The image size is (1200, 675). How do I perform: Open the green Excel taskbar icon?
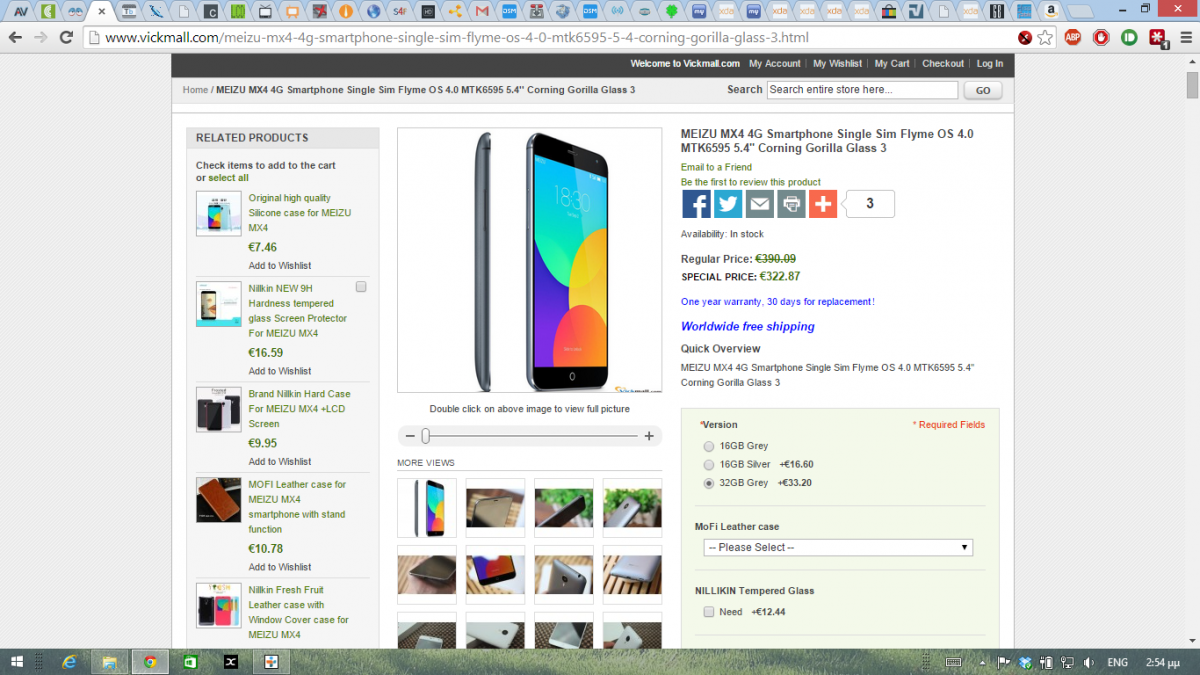point(190,662)
